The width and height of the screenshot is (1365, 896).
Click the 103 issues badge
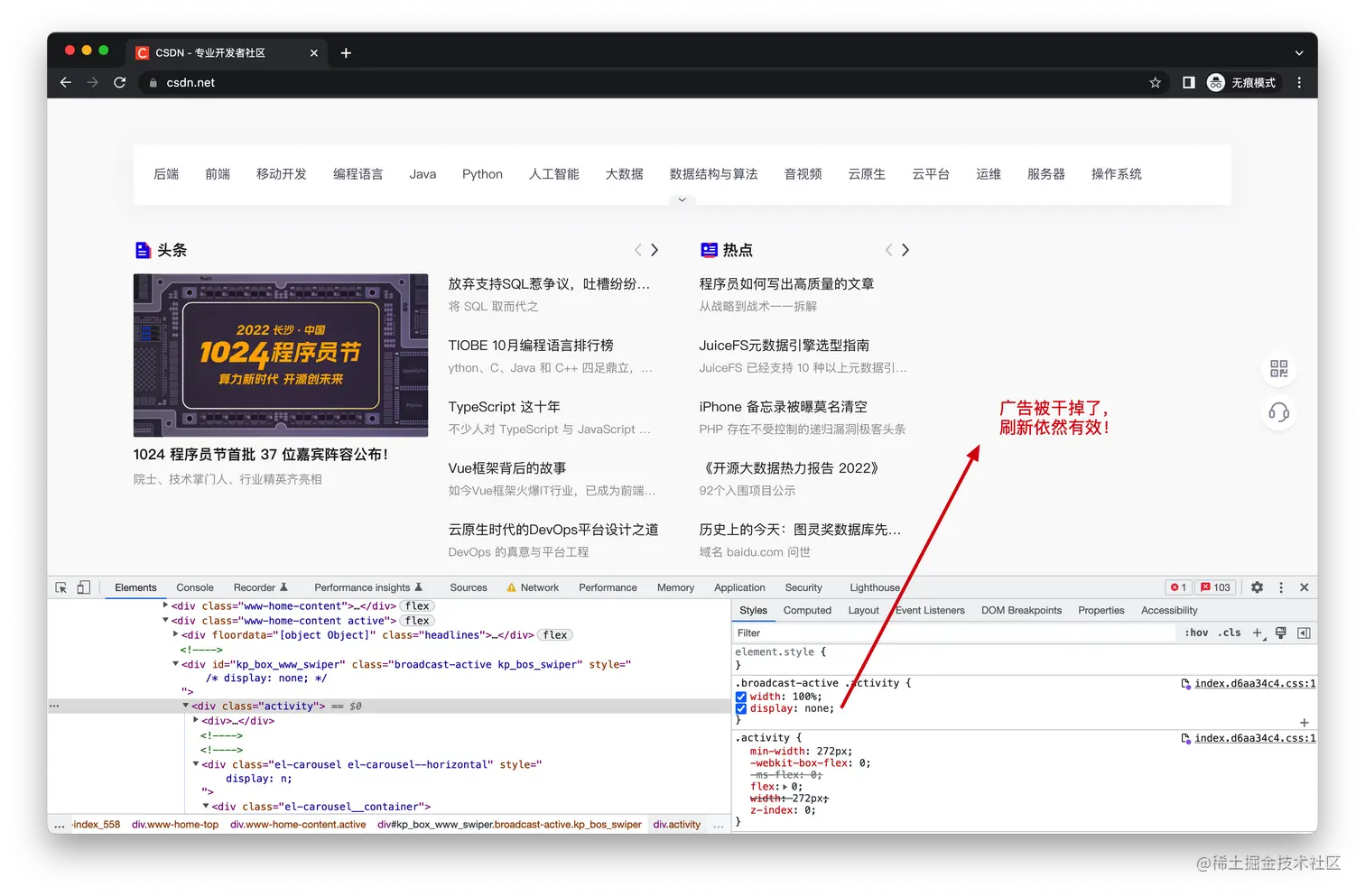click(x=1216, y=587)
